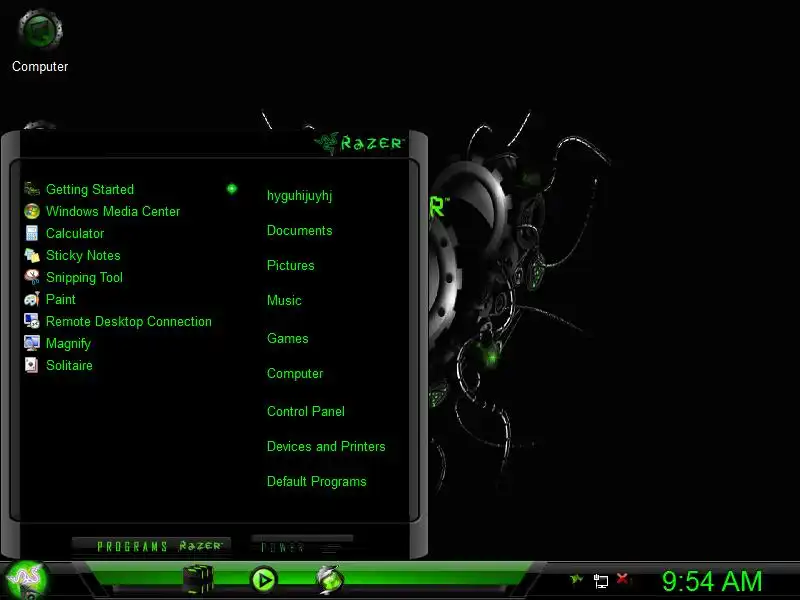Click the Sticky Notes icon

[x=32, y=255]
